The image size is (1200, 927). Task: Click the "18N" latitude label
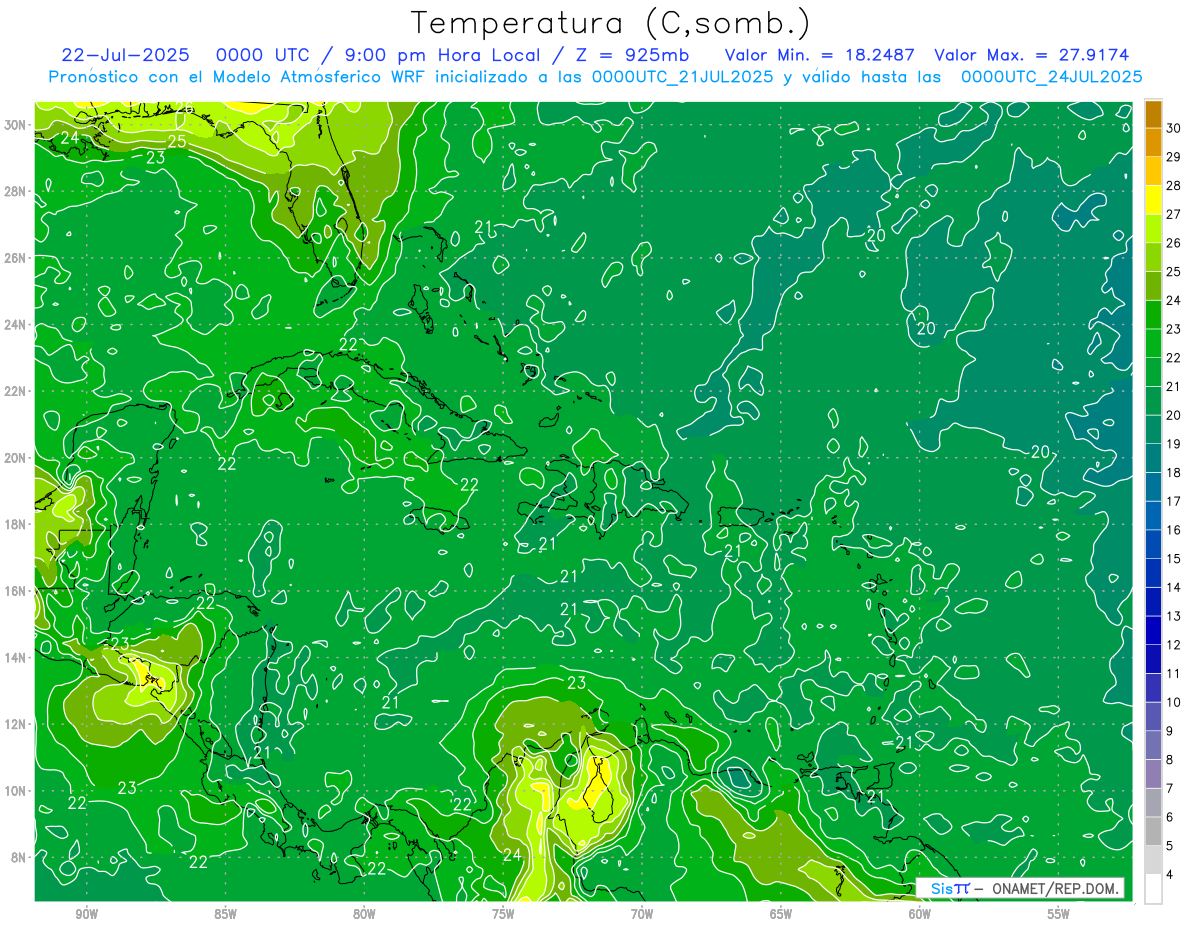[x=16, y=524]
